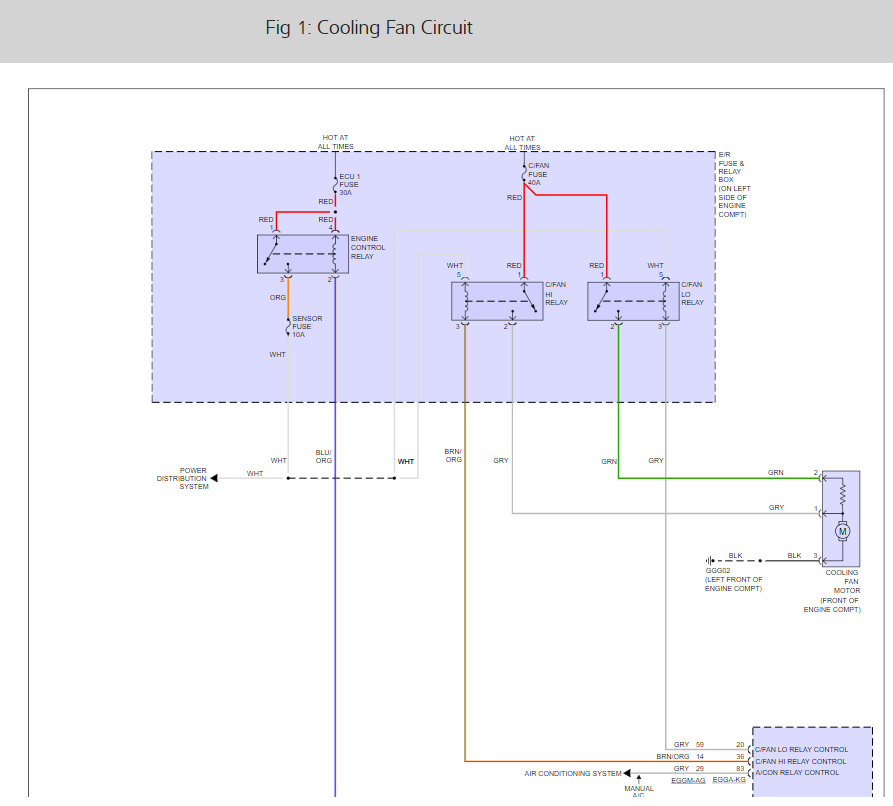The image size is (893, 806).
Task: Click the 'MANUAL A/C' label
Action: point(638,792)
